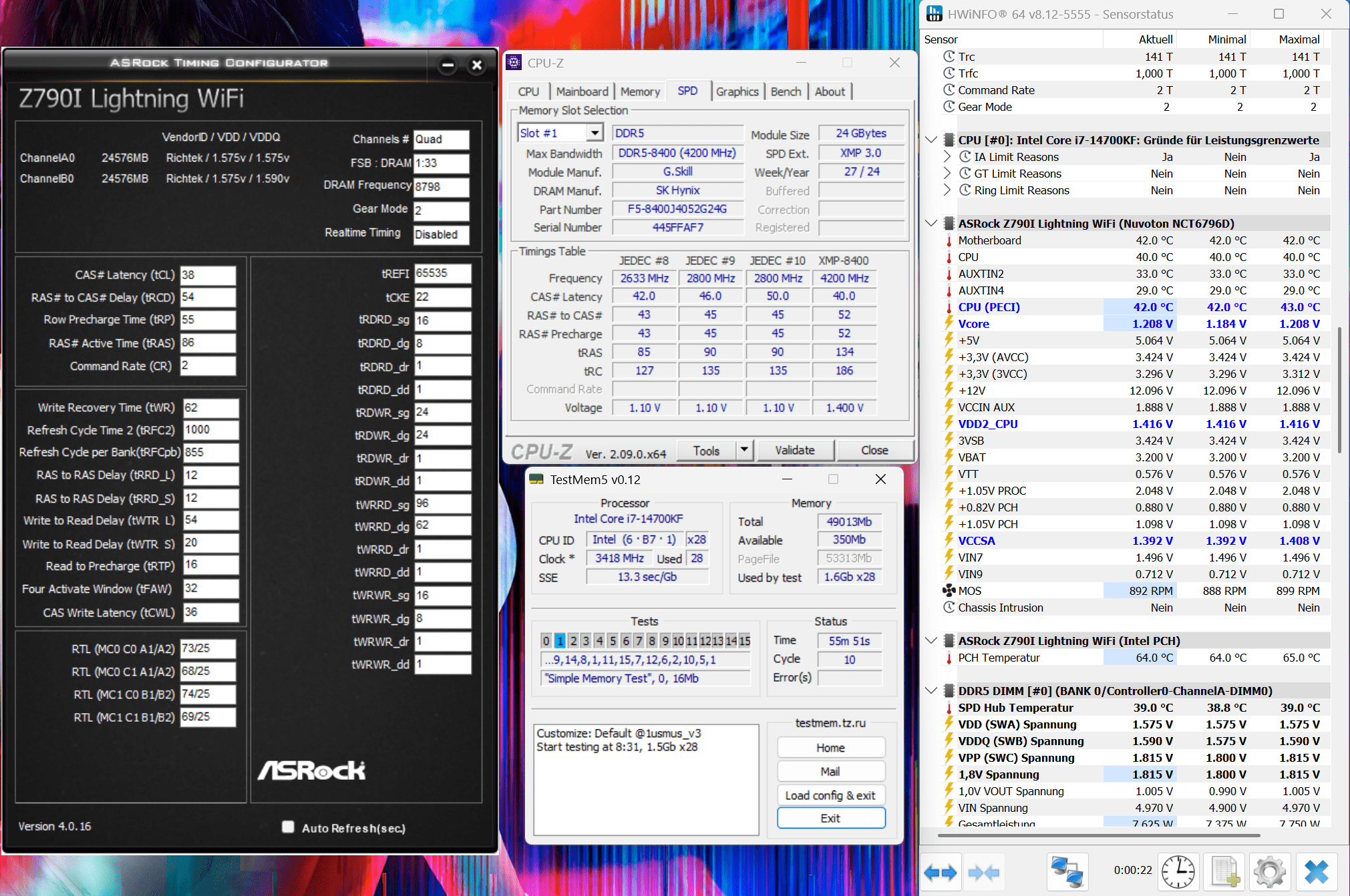Click Exit button in TestMem5

click(830, 819)
